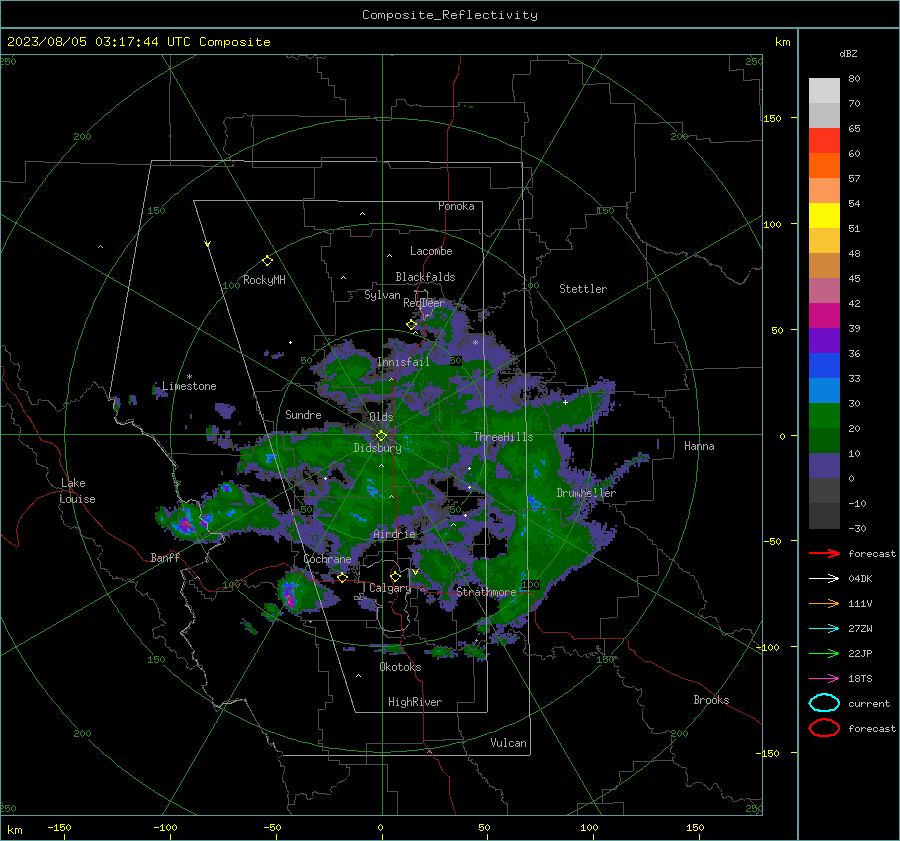The image size is (900, 841).
Task: Click the red 65 dBZ color swatch
Action: click(x=824, y=141)
